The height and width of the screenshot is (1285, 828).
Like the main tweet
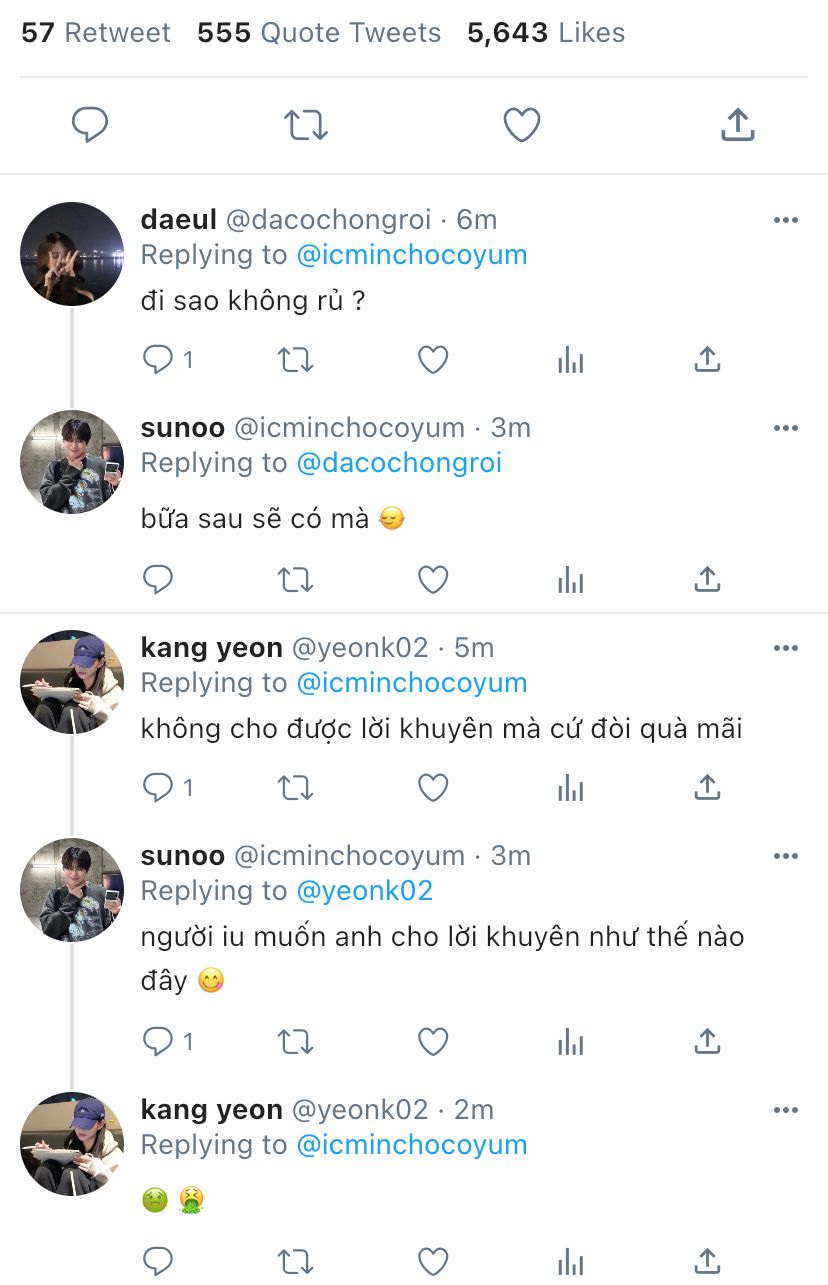(x=521, y=125)
